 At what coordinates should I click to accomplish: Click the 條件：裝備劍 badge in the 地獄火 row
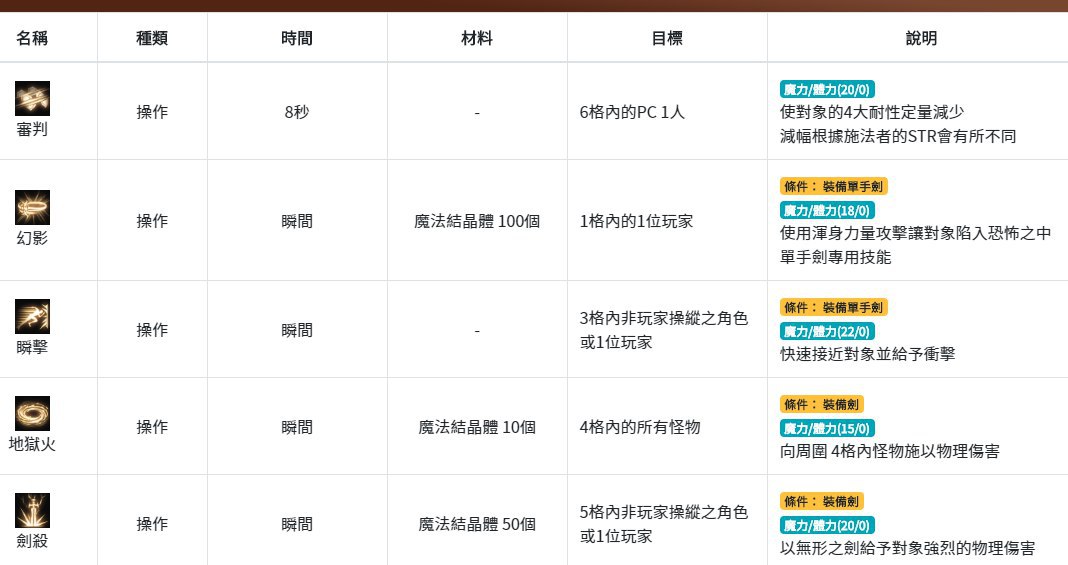pyautogui.click(x=822, y=404)
